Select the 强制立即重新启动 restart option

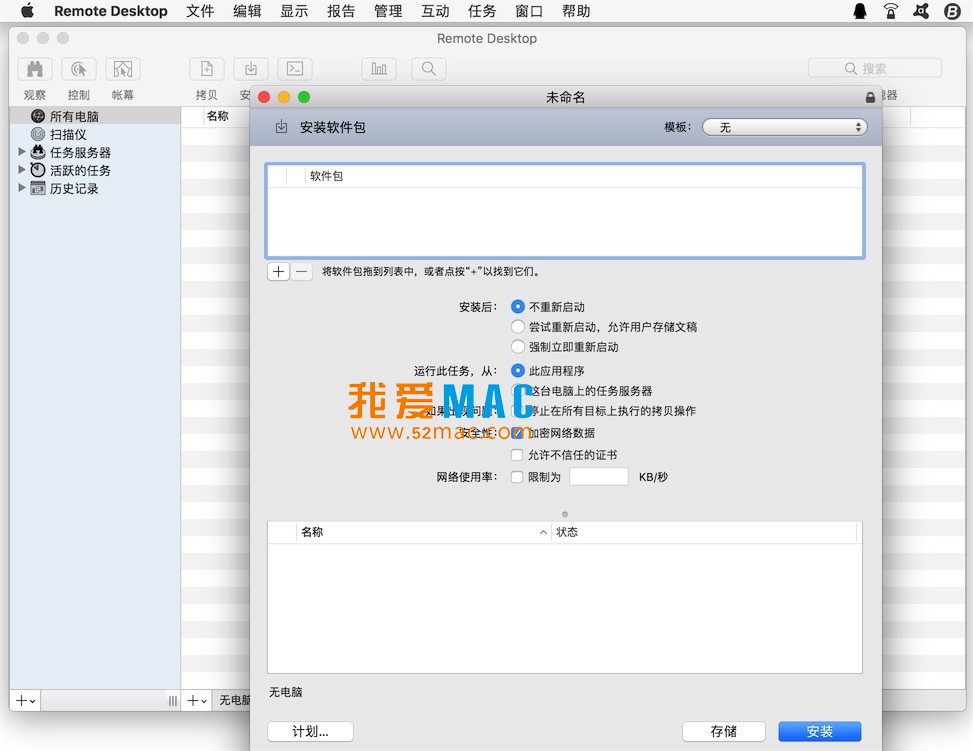click(518, 347)
